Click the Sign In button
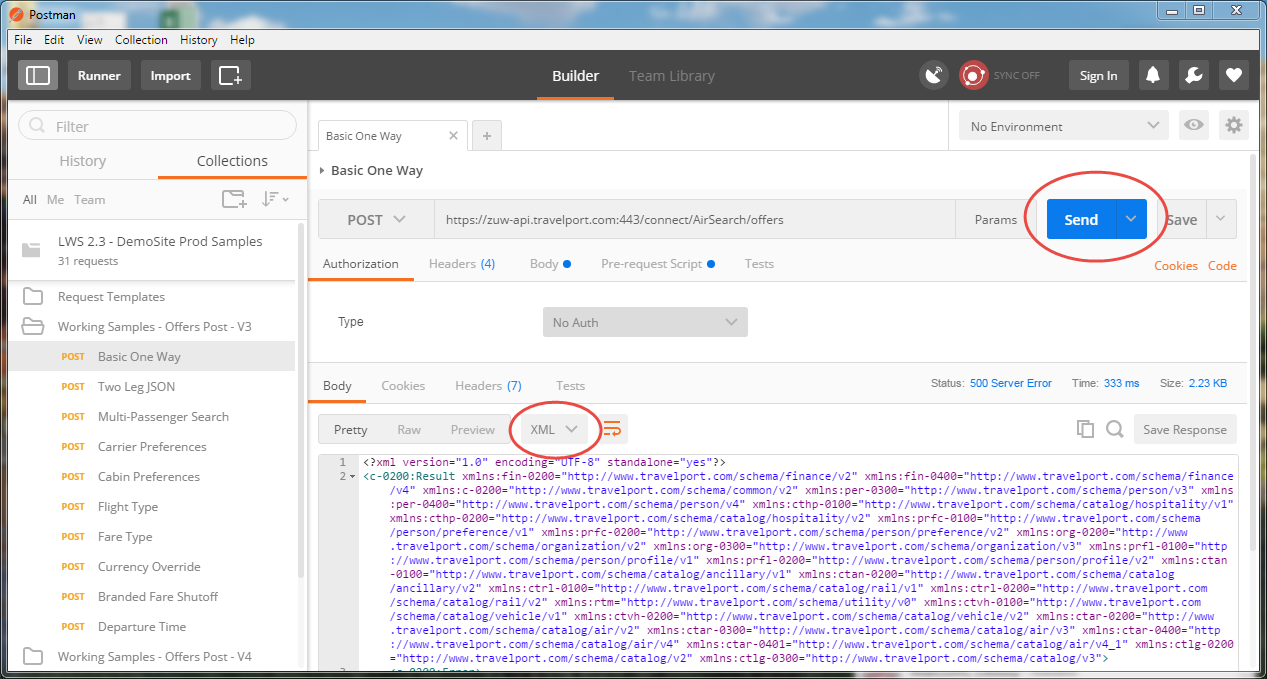1267x679 pixels. coord(1098,76)
